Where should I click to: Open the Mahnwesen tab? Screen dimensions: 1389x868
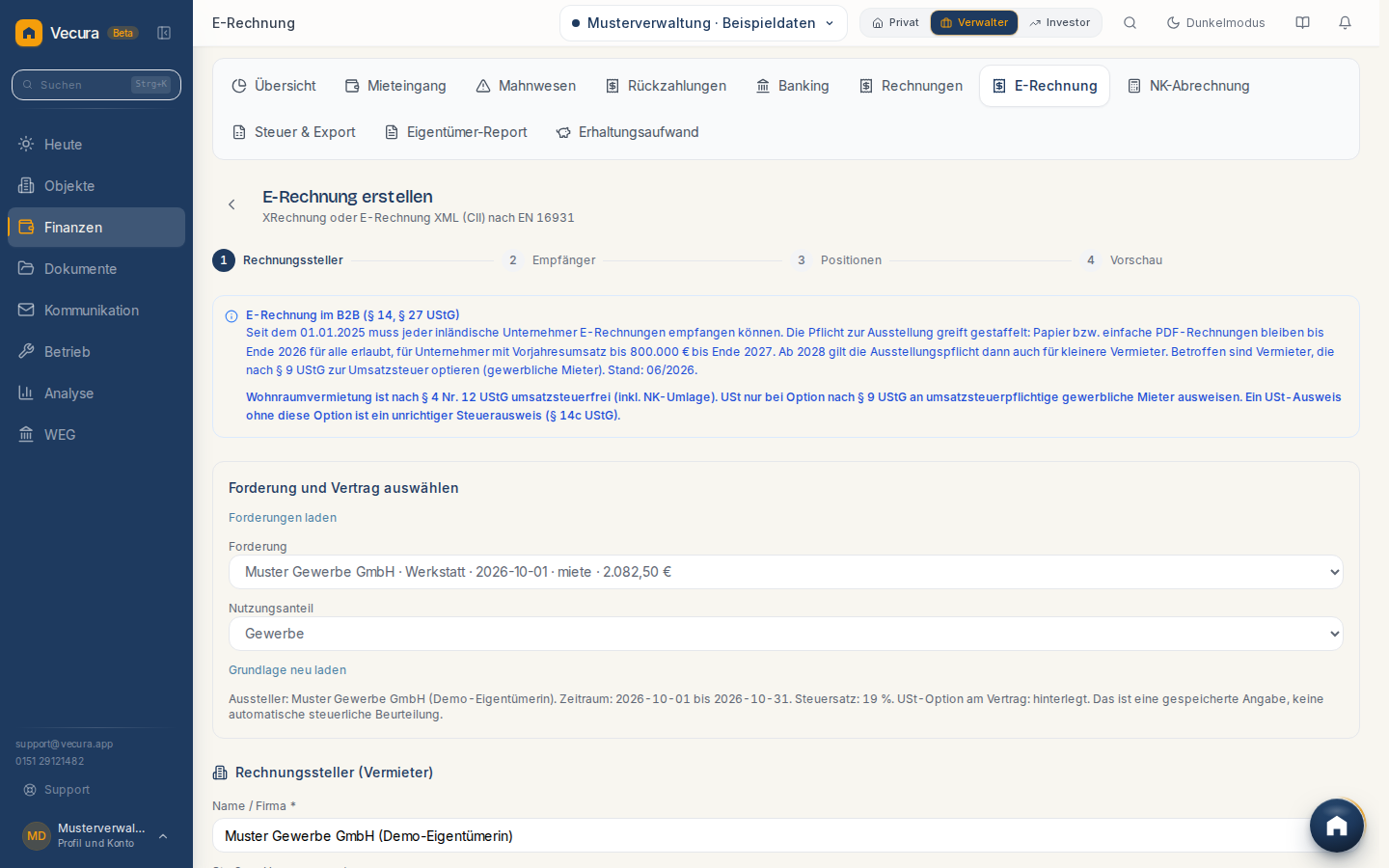[x=526, y=86]
